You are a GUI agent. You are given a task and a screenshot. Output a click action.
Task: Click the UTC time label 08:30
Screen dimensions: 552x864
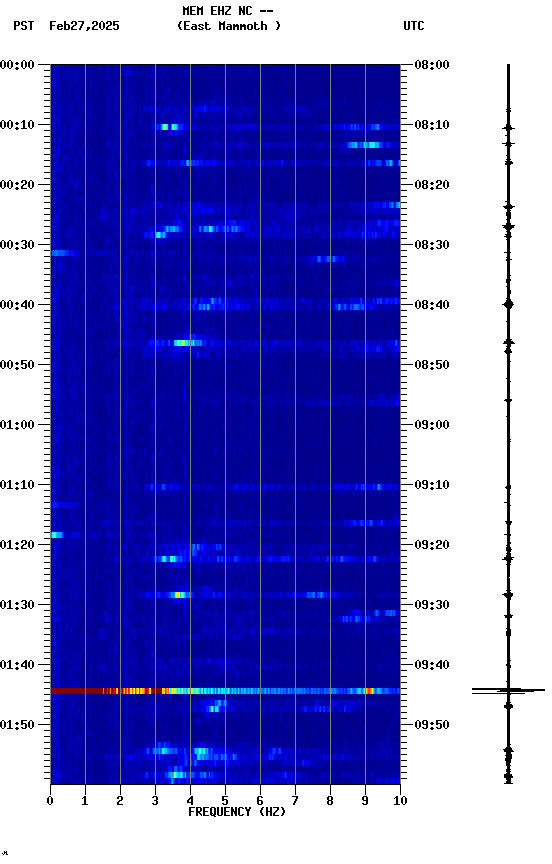pos(432,245)
